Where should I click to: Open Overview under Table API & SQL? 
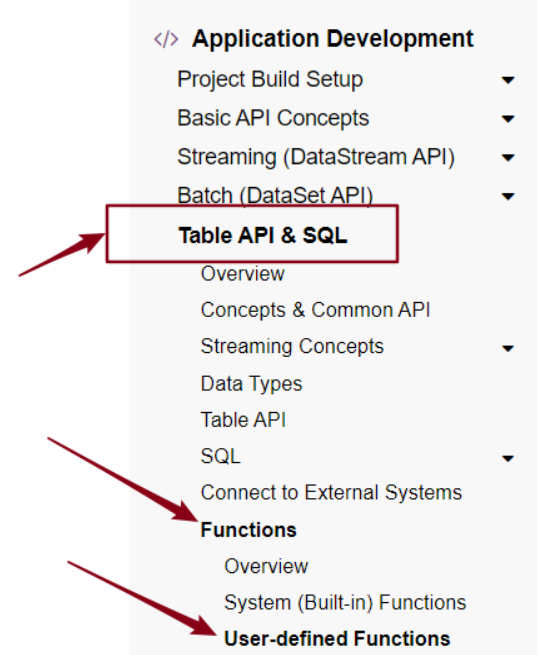(x=242, y=274)
